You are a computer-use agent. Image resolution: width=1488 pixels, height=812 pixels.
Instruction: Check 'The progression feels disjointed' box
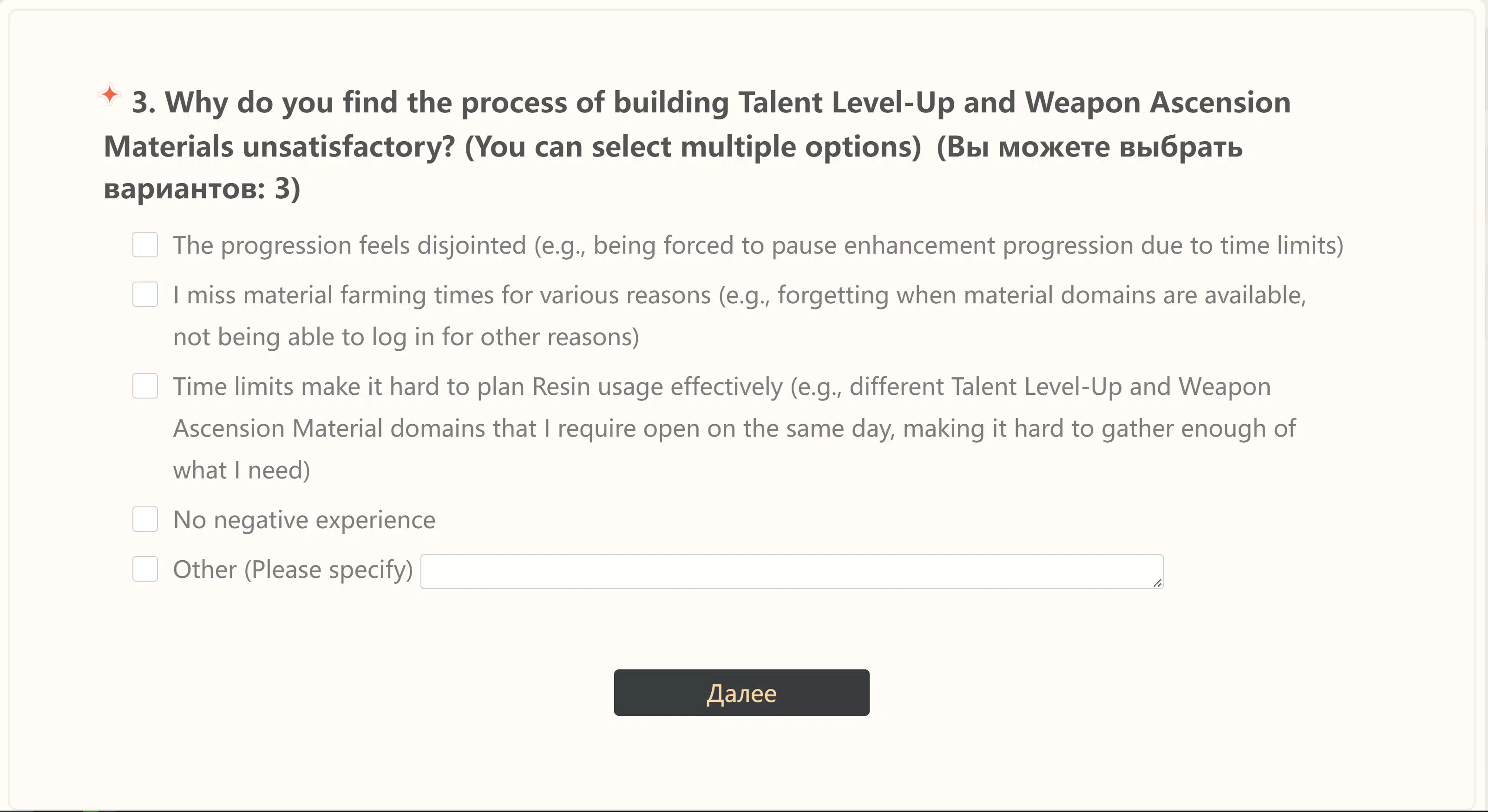pyautogui.click(x=145, y=245)
